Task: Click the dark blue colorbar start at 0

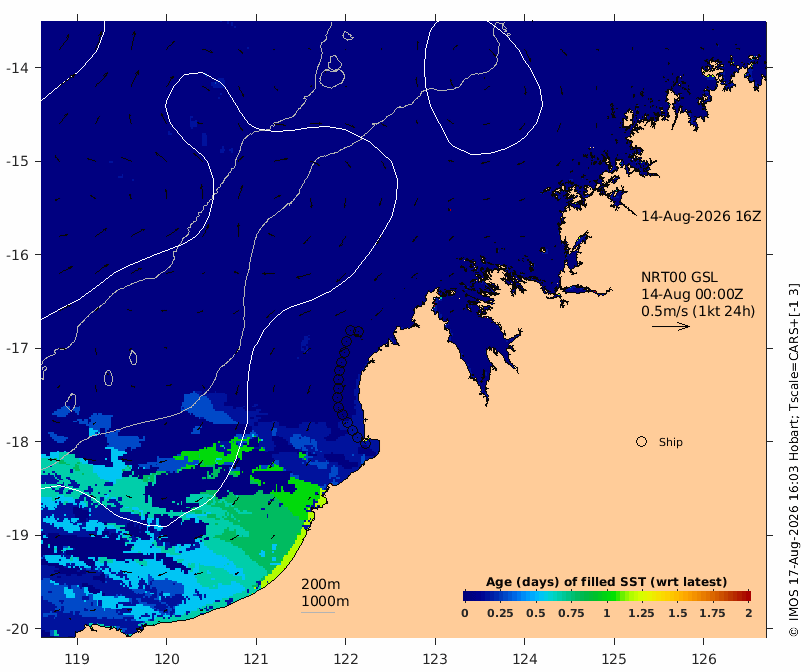Action: [x=468, y=596]
